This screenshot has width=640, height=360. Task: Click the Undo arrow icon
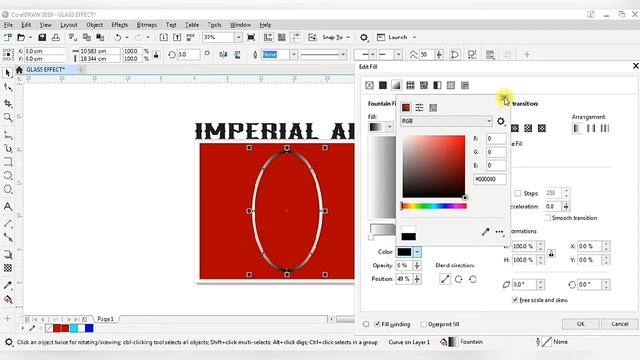click(x=118, y=38)
